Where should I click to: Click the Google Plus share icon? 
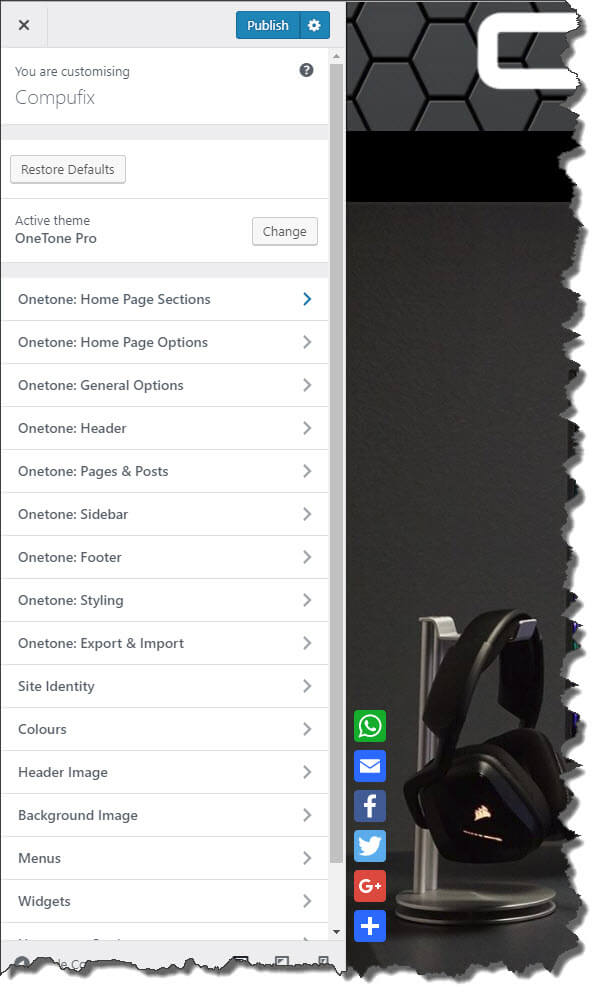[370, 885]
